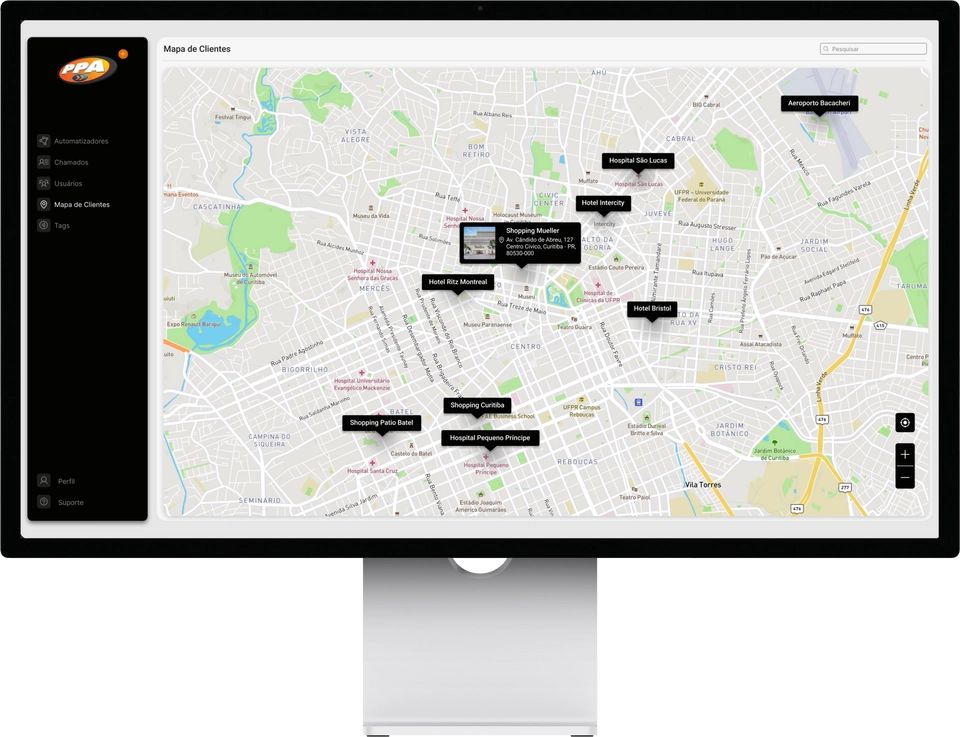Select the Hotel Ritz Montreal marker
This screenshot has width=960, height=737.
pyautogui.click(x=458, y=282)
